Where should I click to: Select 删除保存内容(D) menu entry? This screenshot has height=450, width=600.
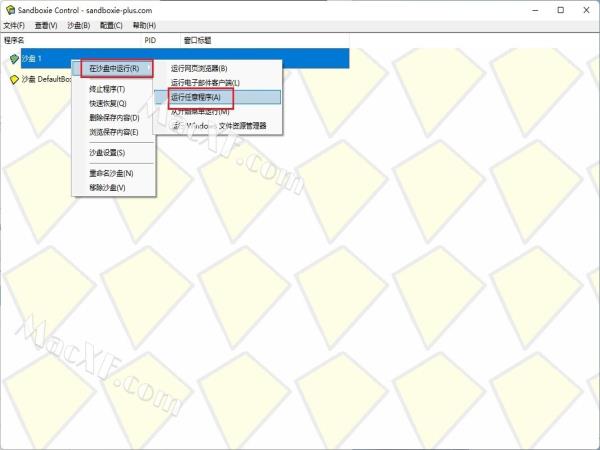(x=113, y=118)
